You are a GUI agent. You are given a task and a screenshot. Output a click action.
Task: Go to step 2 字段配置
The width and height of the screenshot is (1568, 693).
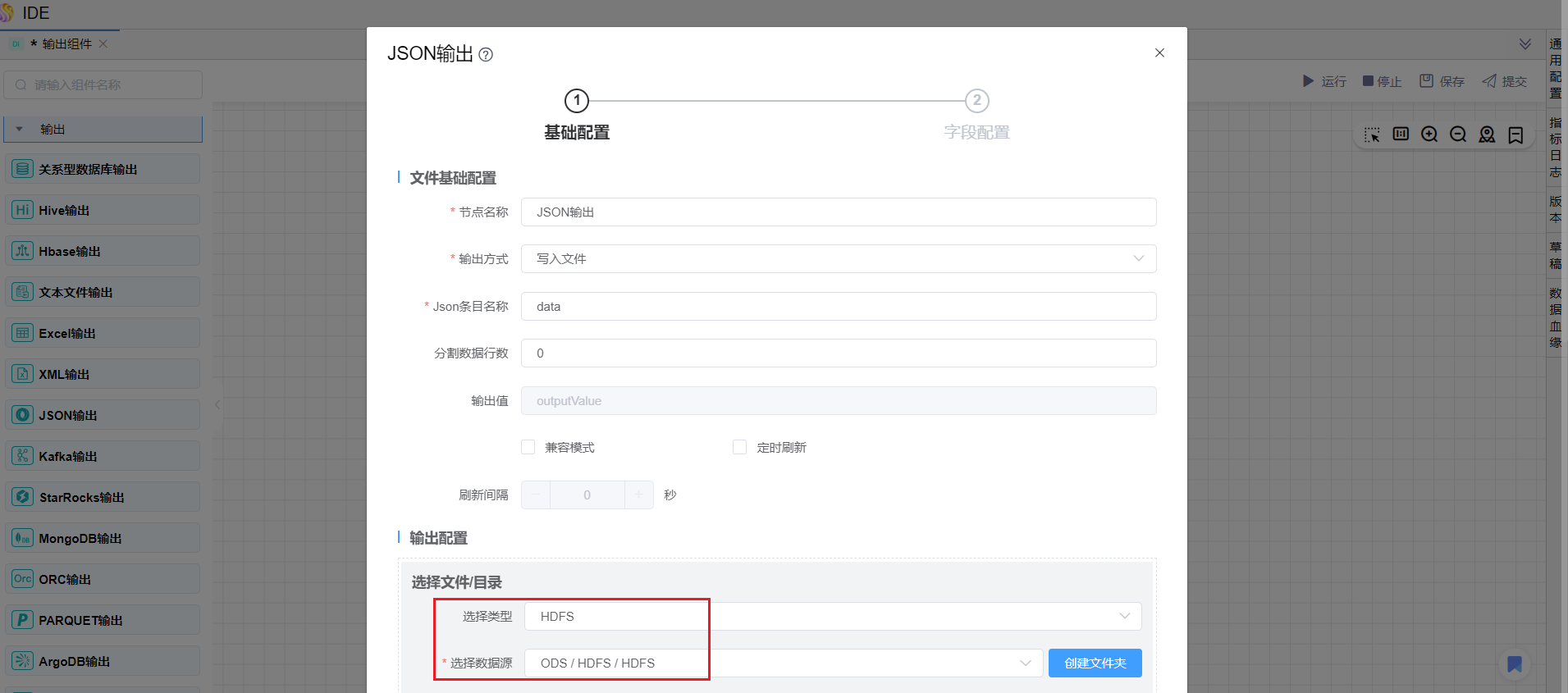tap(976, 101)
